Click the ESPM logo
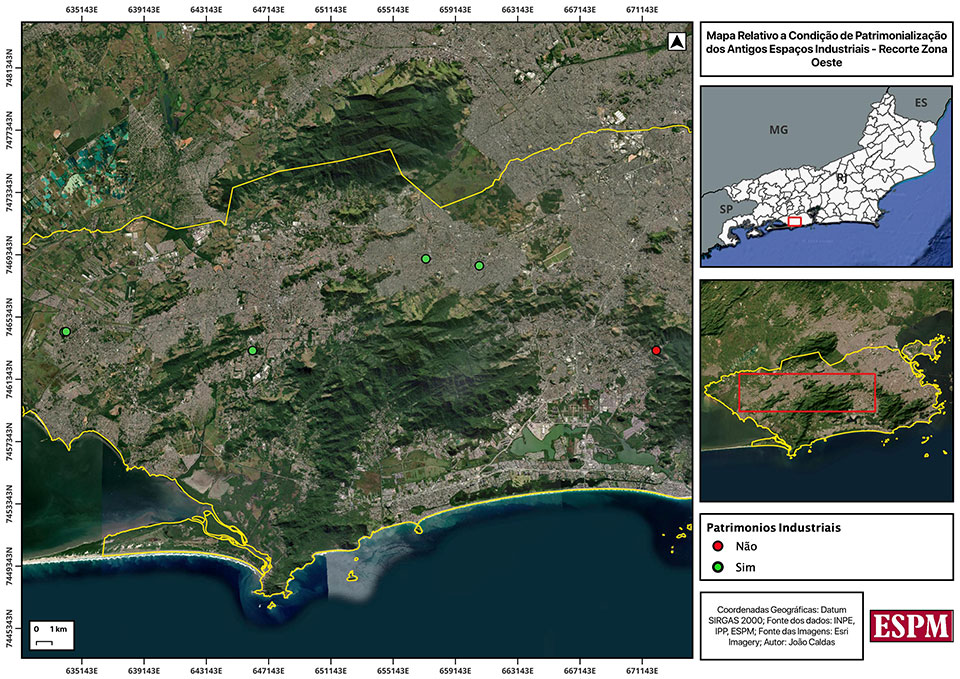960x679 pixels. (x=910, y=626)
